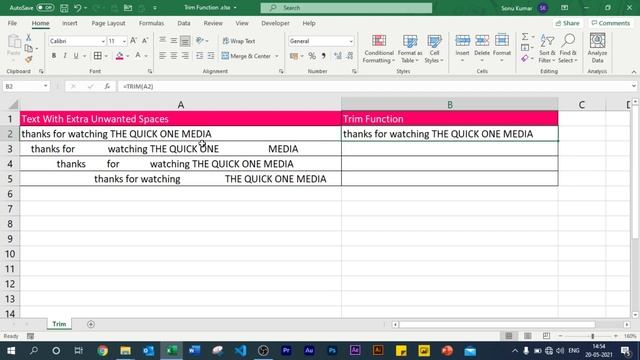Open Font dialog launcher

point(150,71)
